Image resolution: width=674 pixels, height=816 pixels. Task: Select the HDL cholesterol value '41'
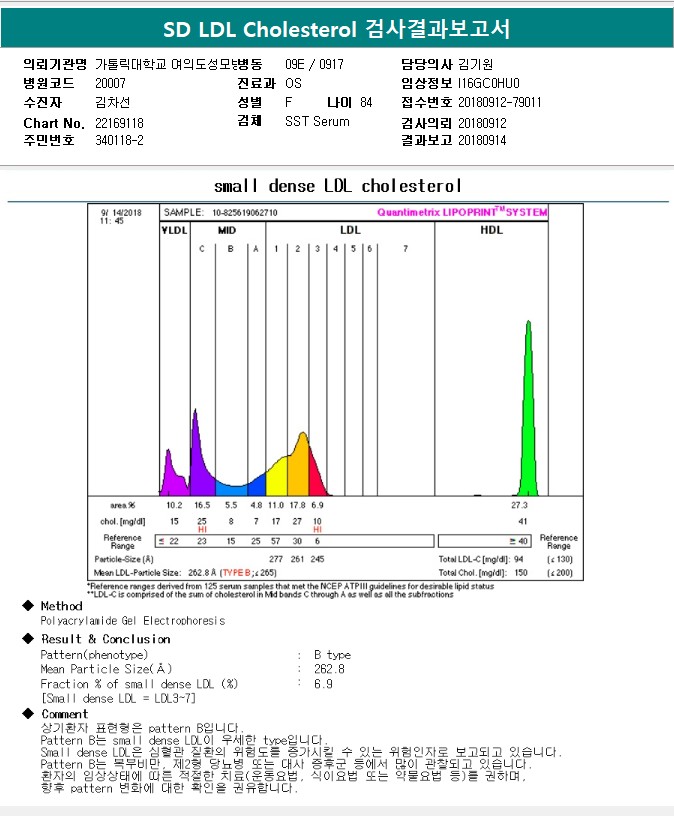[x=523, y=521]
